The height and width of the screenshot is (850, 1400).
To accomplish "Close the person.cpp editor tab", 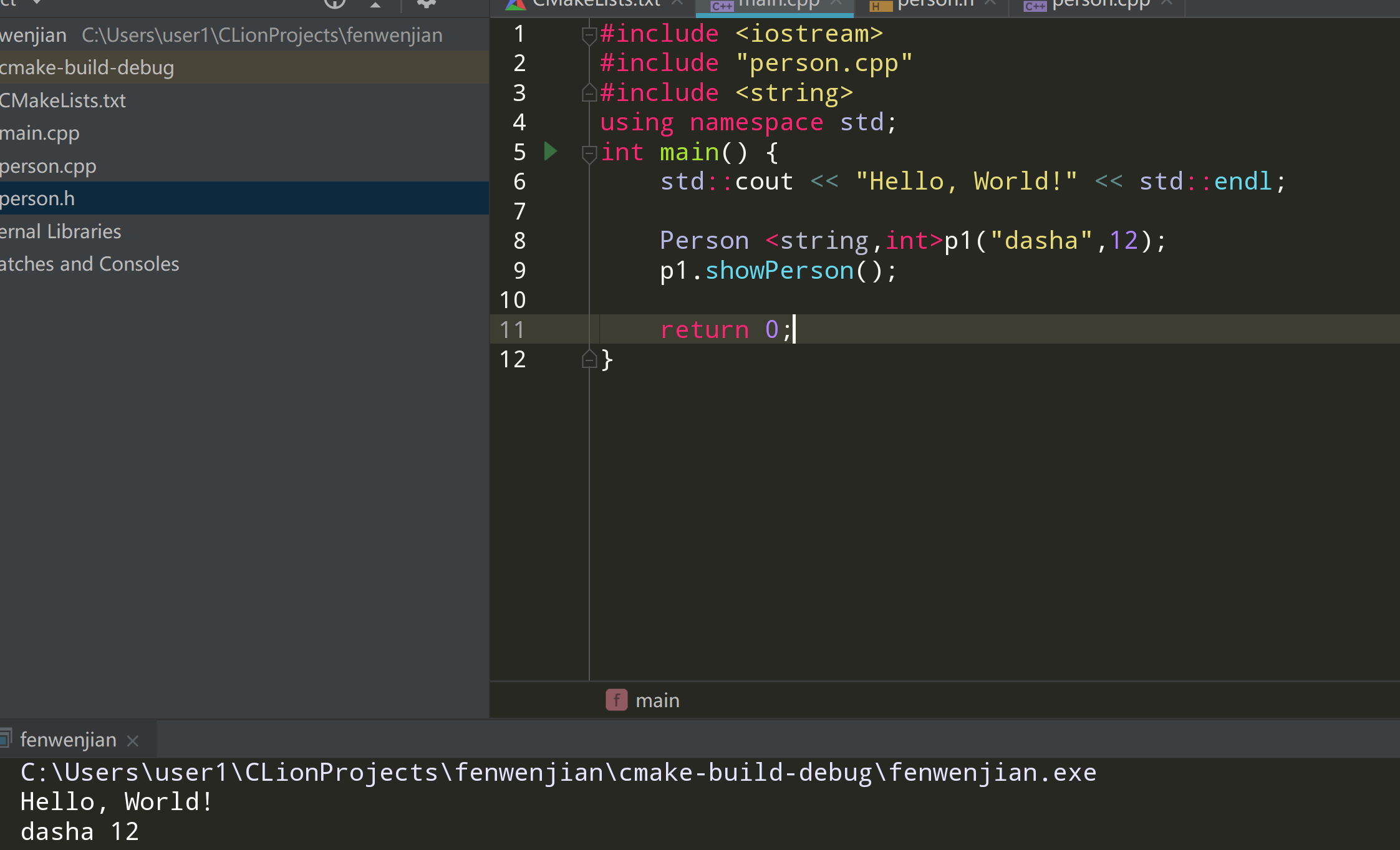I will pyautogui.click(x=1167, y=3).
